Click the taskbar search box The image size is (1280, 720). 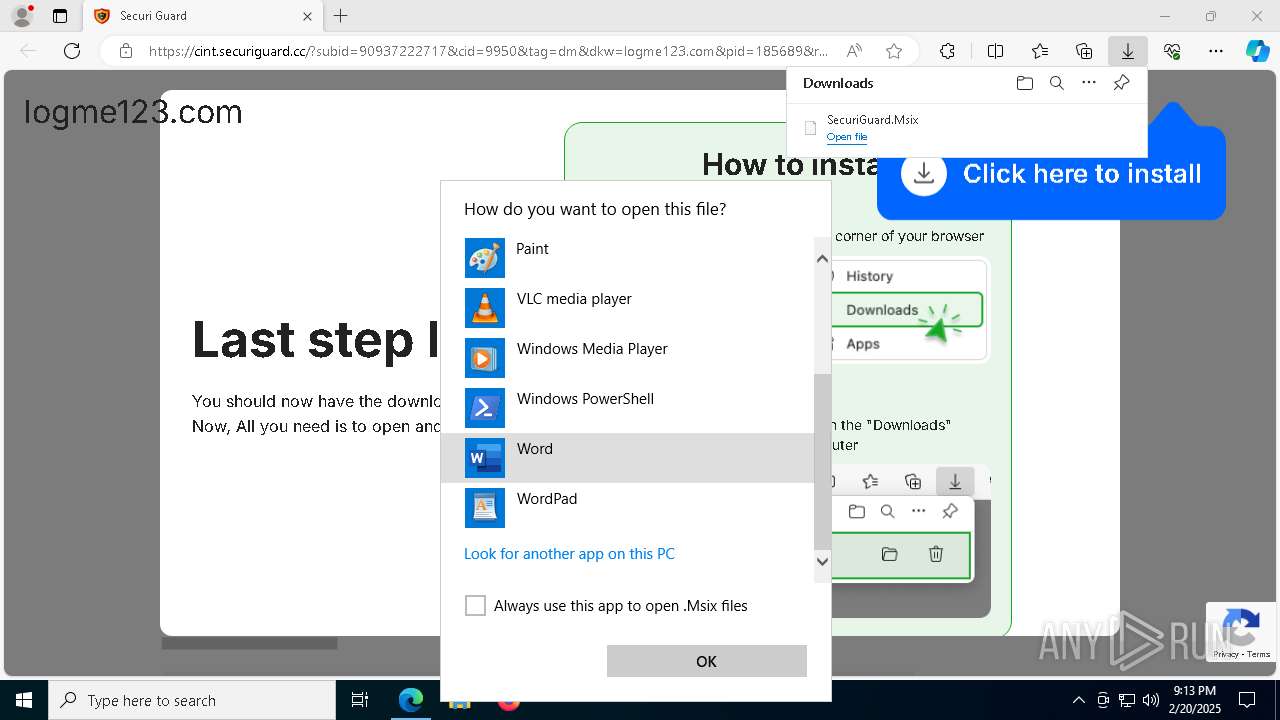pyautogui.click(x=192, y=700)
